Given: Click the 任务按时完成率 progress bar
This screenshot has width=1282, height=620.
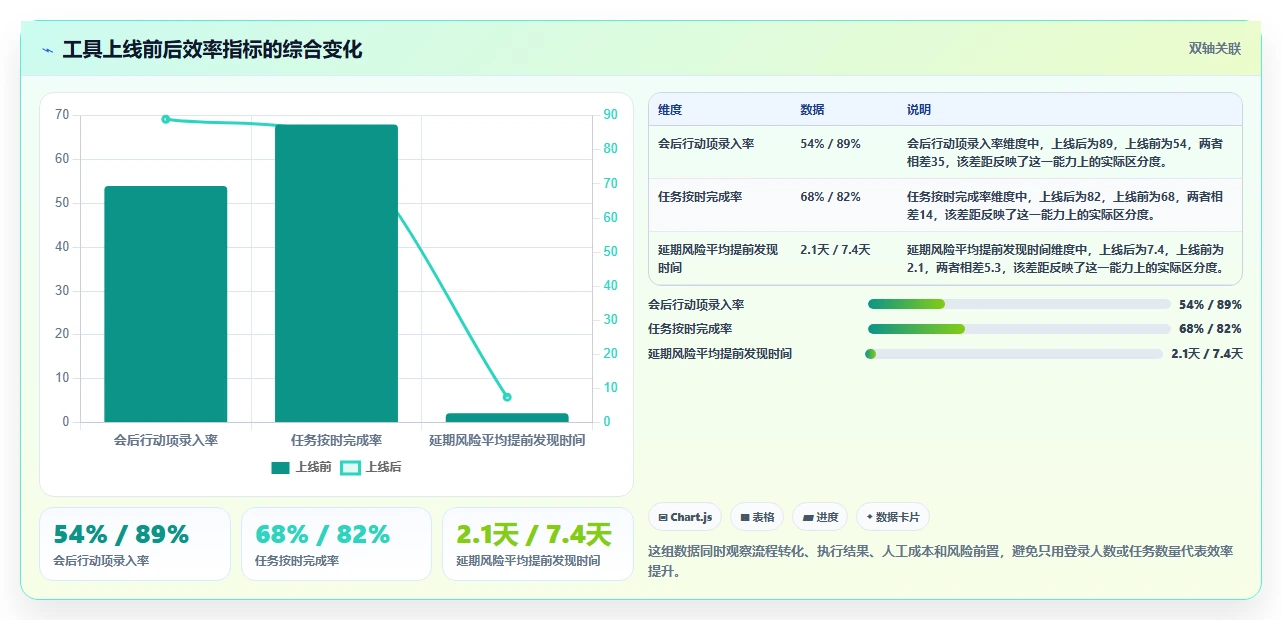Looking at the screenshot, I should [x=1019, y=329].
